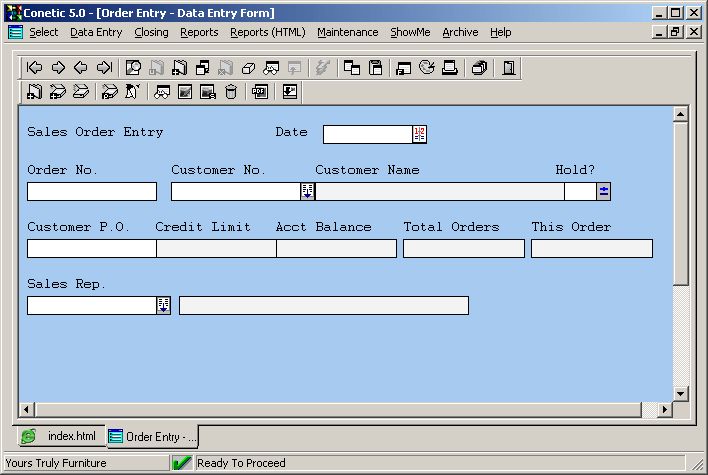Click the trash can delete icon
Image resolution: width=708 pixels, height=475 pixels.
(x=231, y=92)
